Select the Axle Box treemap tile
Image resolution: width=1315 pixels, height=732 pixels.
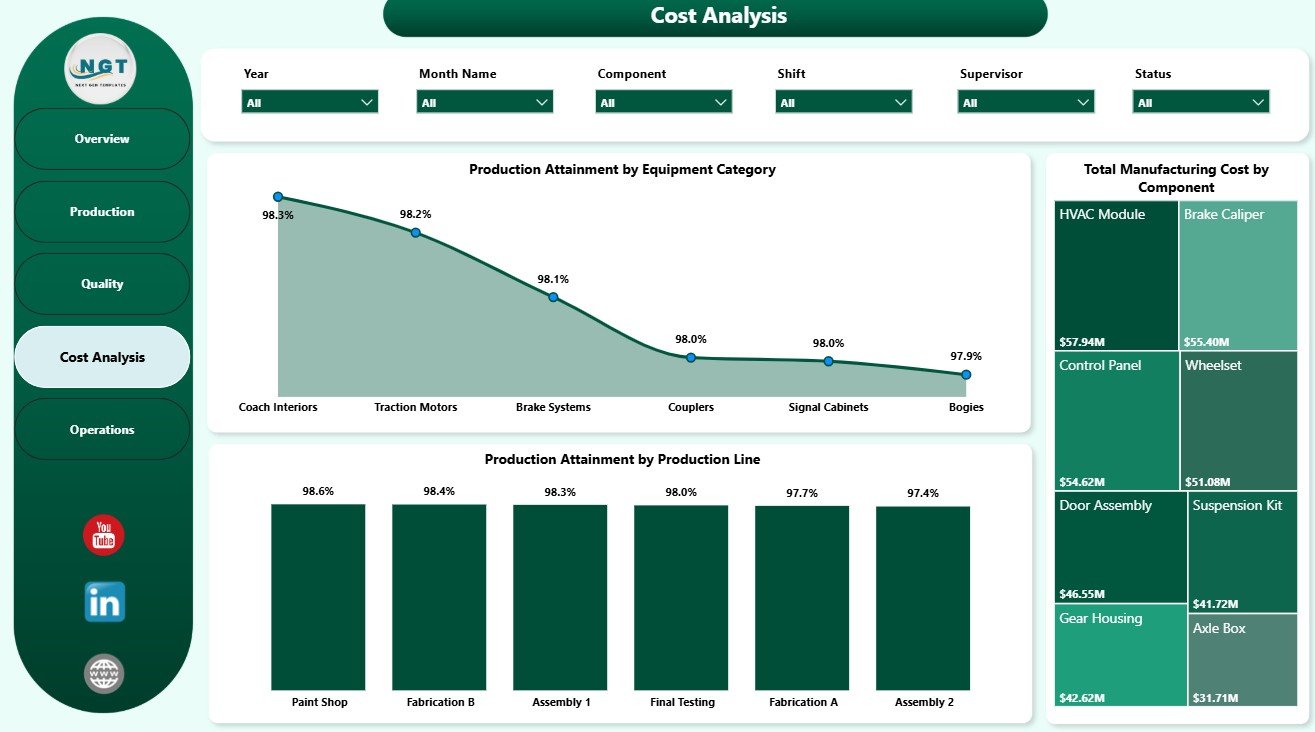coord(1243,661)
